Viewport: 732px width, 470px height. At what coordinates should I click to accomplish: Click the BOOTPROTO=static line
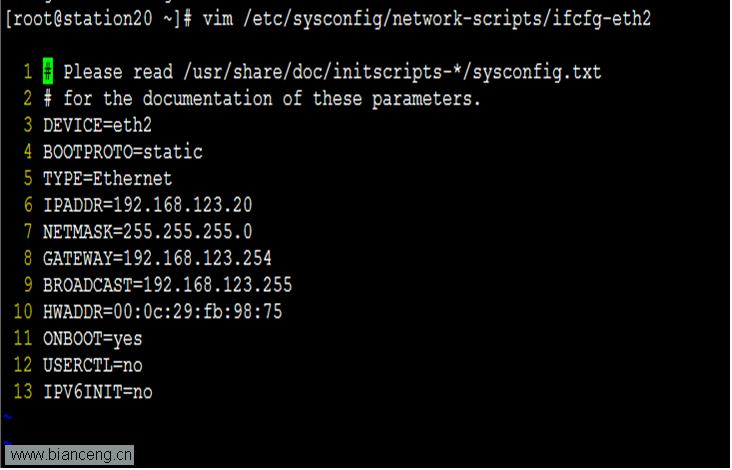coord(123,152)
